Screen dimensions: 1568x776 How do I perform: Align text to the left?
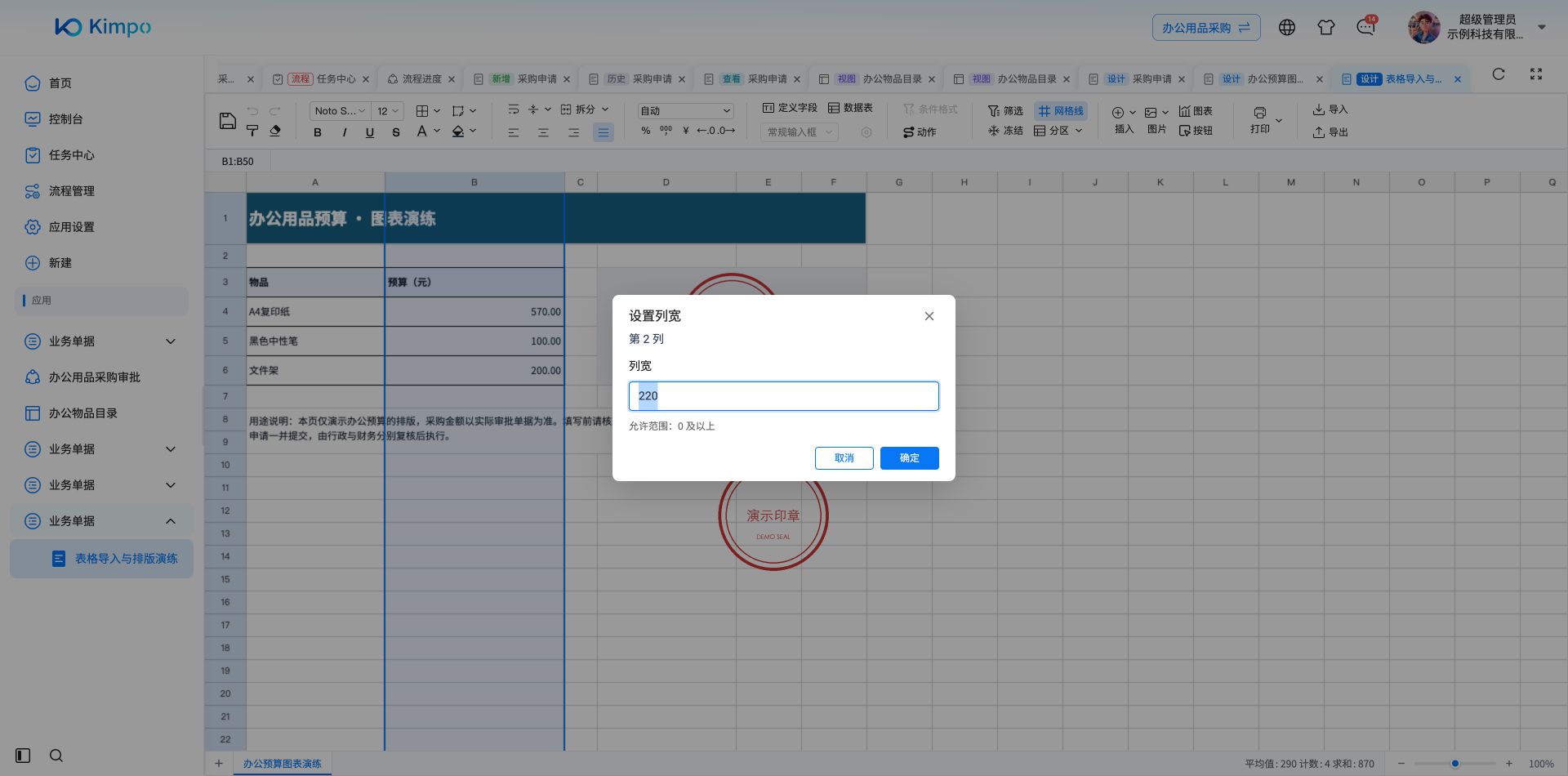click(514, 132)
